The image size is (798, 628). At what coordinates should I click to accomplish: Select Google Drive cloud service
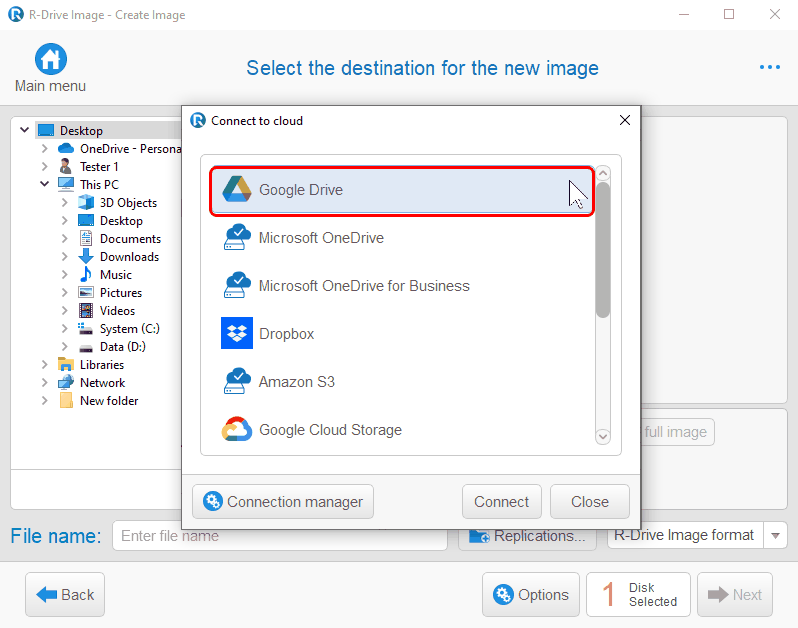tap(402, 190)
